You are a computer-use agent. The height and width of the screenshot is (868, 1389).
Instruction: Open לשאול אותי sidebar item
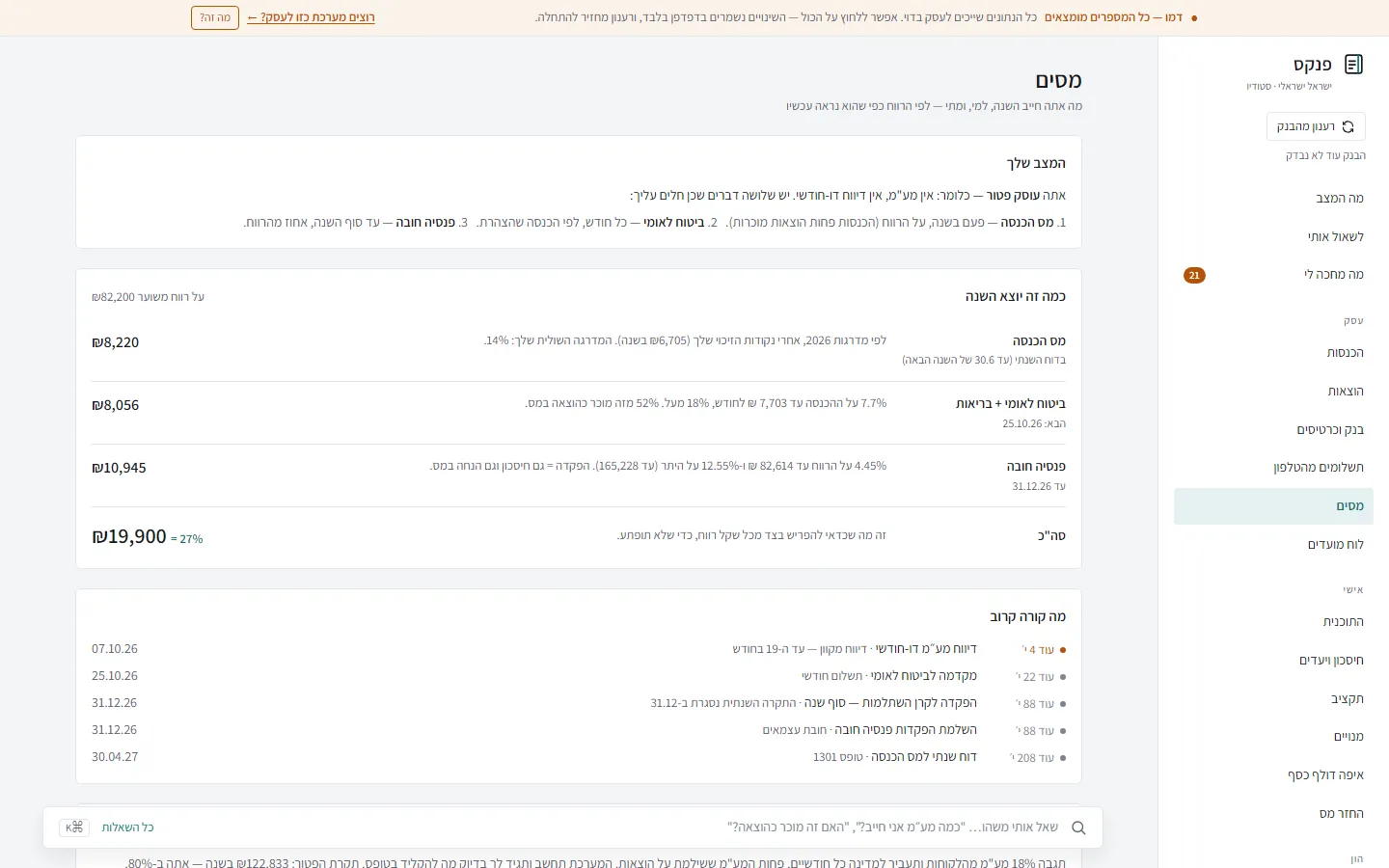click(1273, 237)
